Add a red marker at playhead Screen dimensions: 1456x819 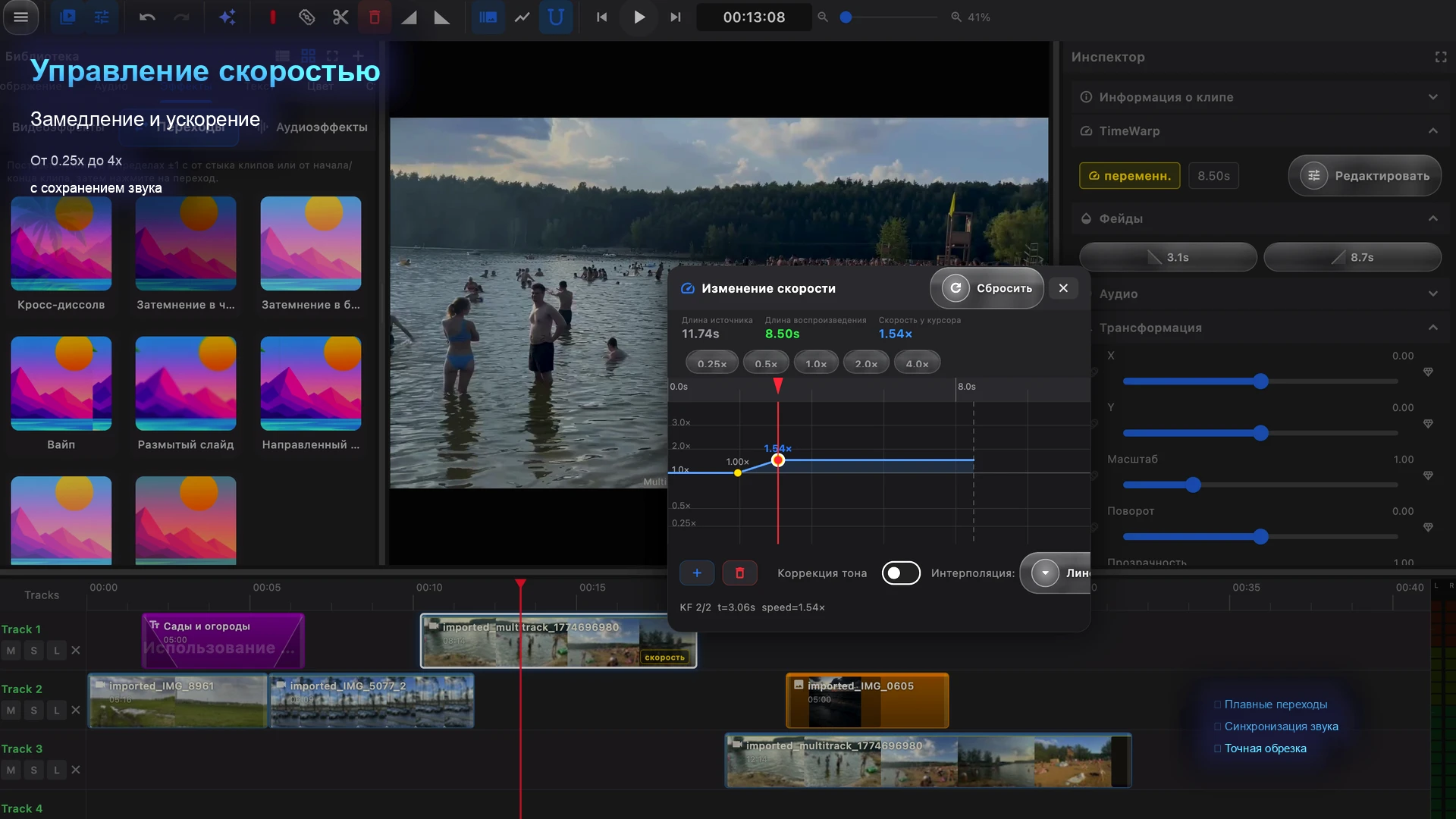pos(272,17)
